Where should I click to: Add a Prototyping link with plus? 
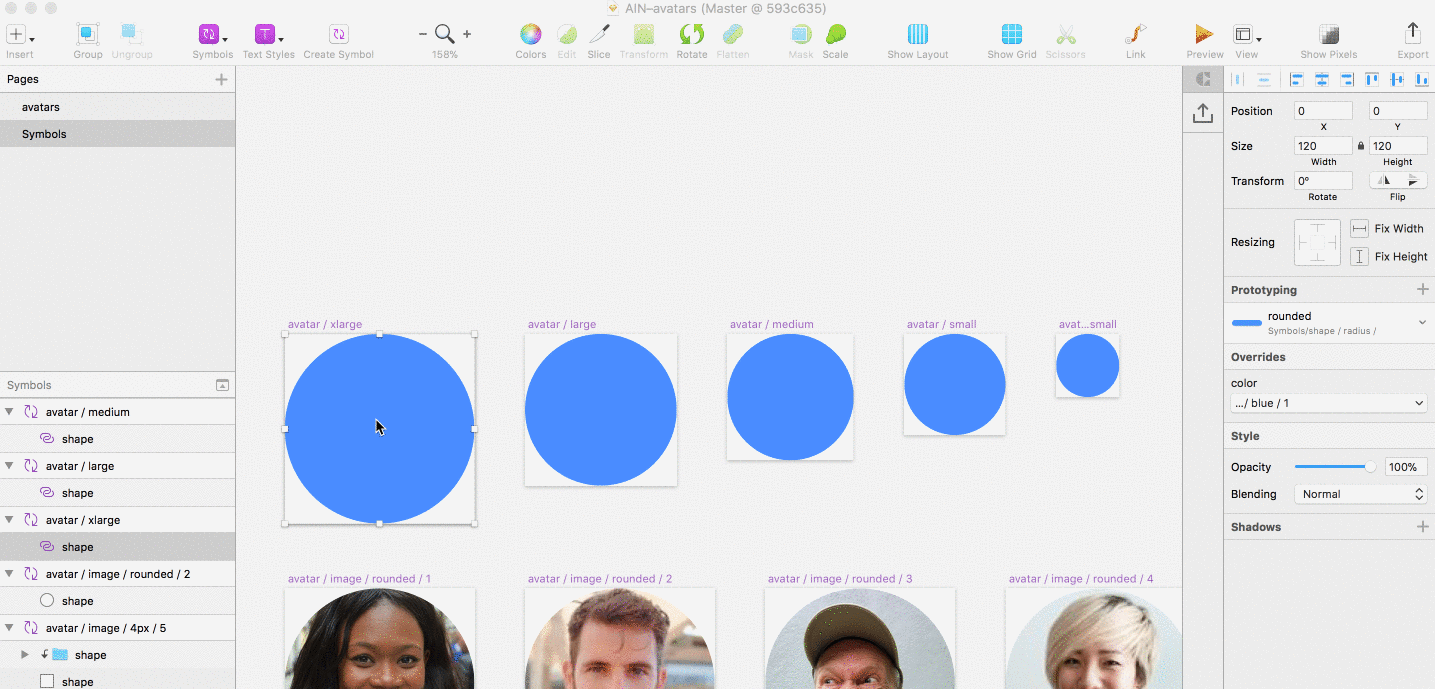click(1422, 290)
